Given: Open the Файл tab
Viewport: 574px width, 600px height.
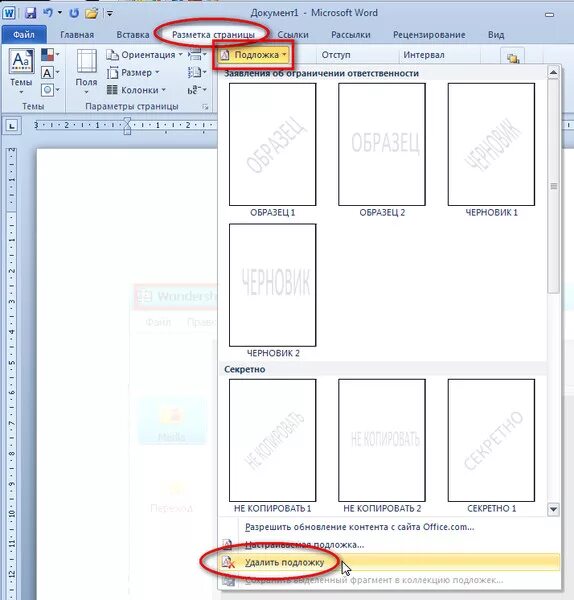Looking at the screenshot, I should pyautogui.click(x=24, y=35).
